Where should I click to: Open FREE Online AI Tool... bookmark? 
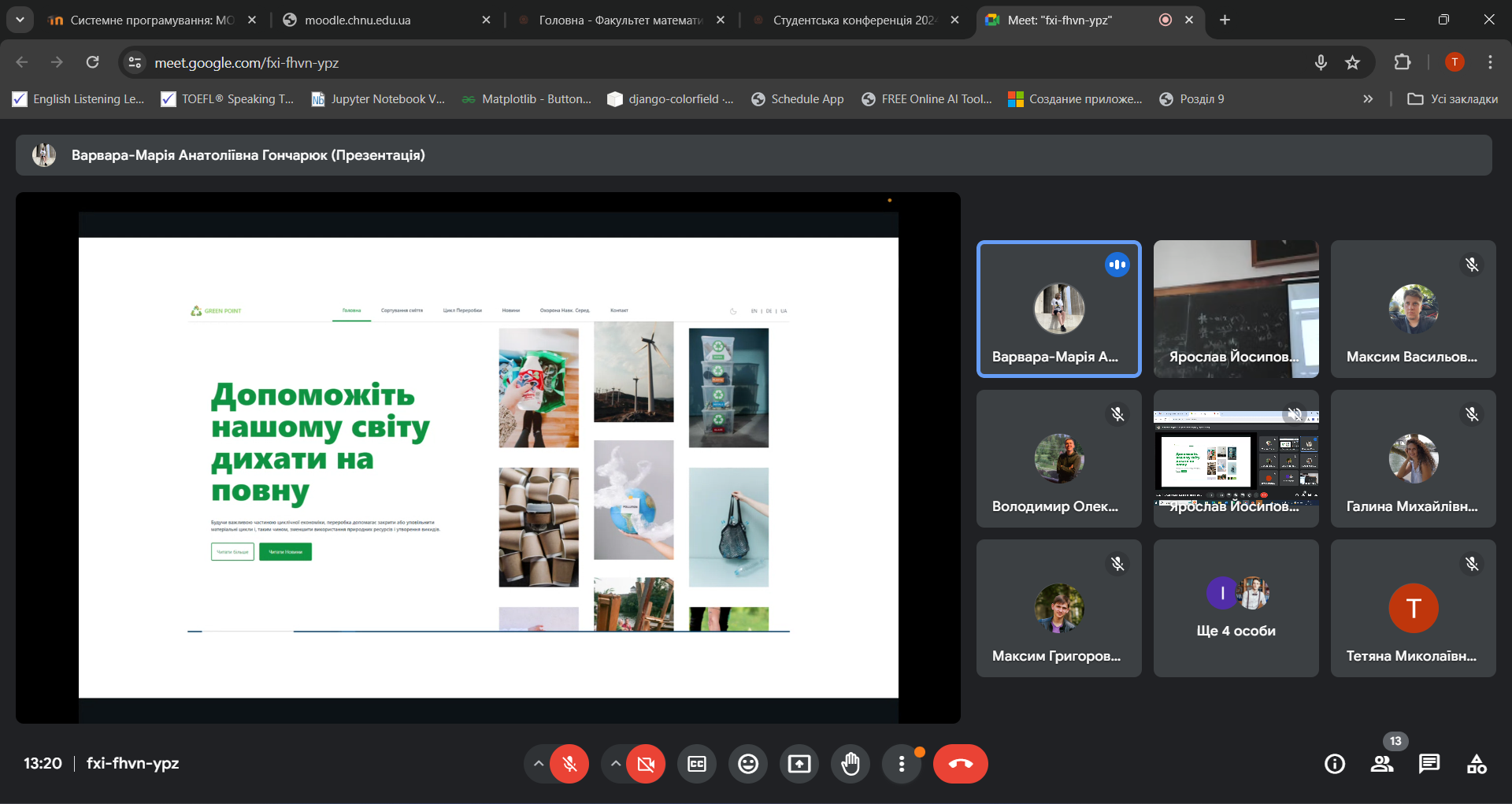[x=927, y=99]
